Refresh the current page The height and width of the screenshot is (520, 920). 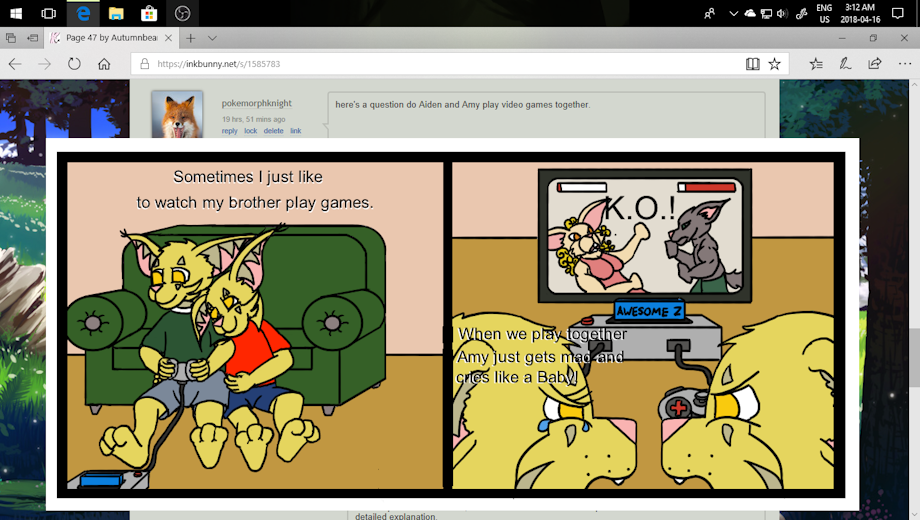point(74,64)
